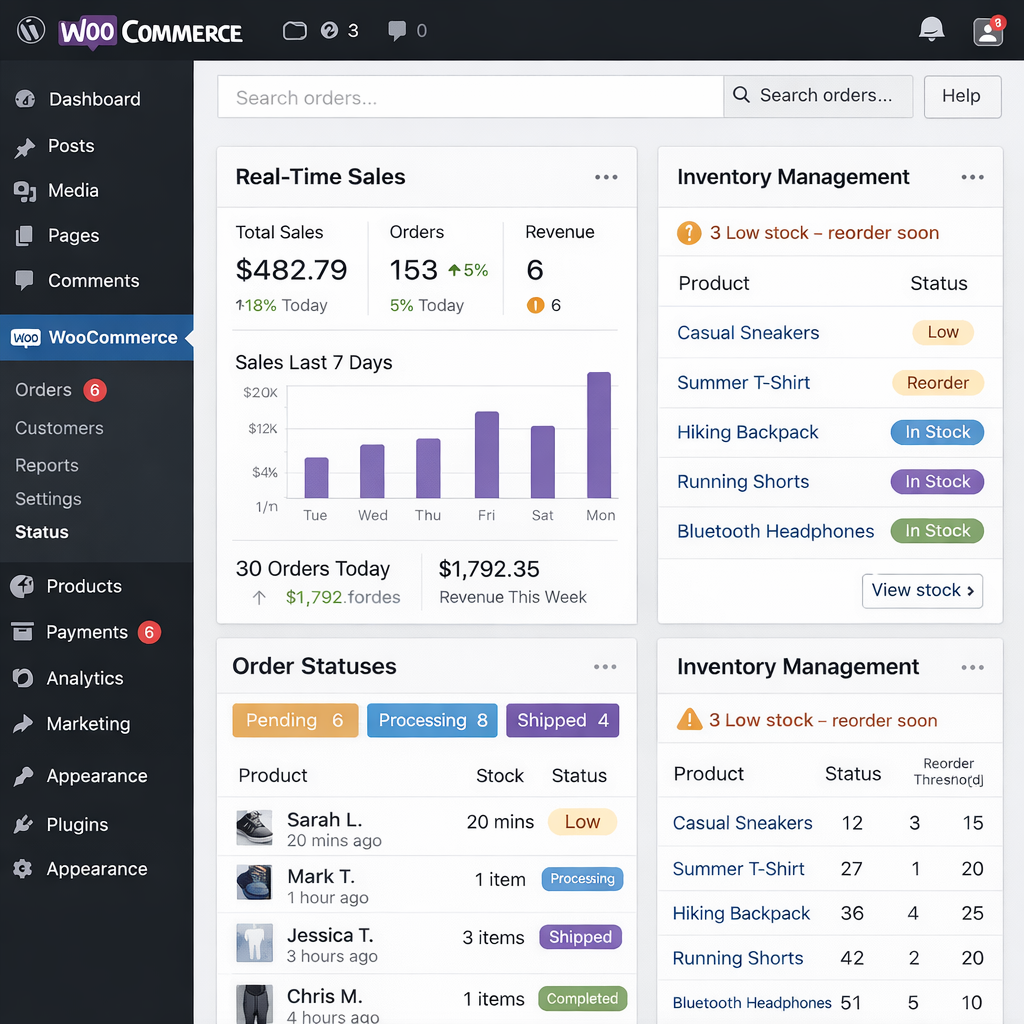The width and height of the screenshot is (1024, 1024).
Task: Expand Order Statuses three-dot menu
Action: pos(605,667)
